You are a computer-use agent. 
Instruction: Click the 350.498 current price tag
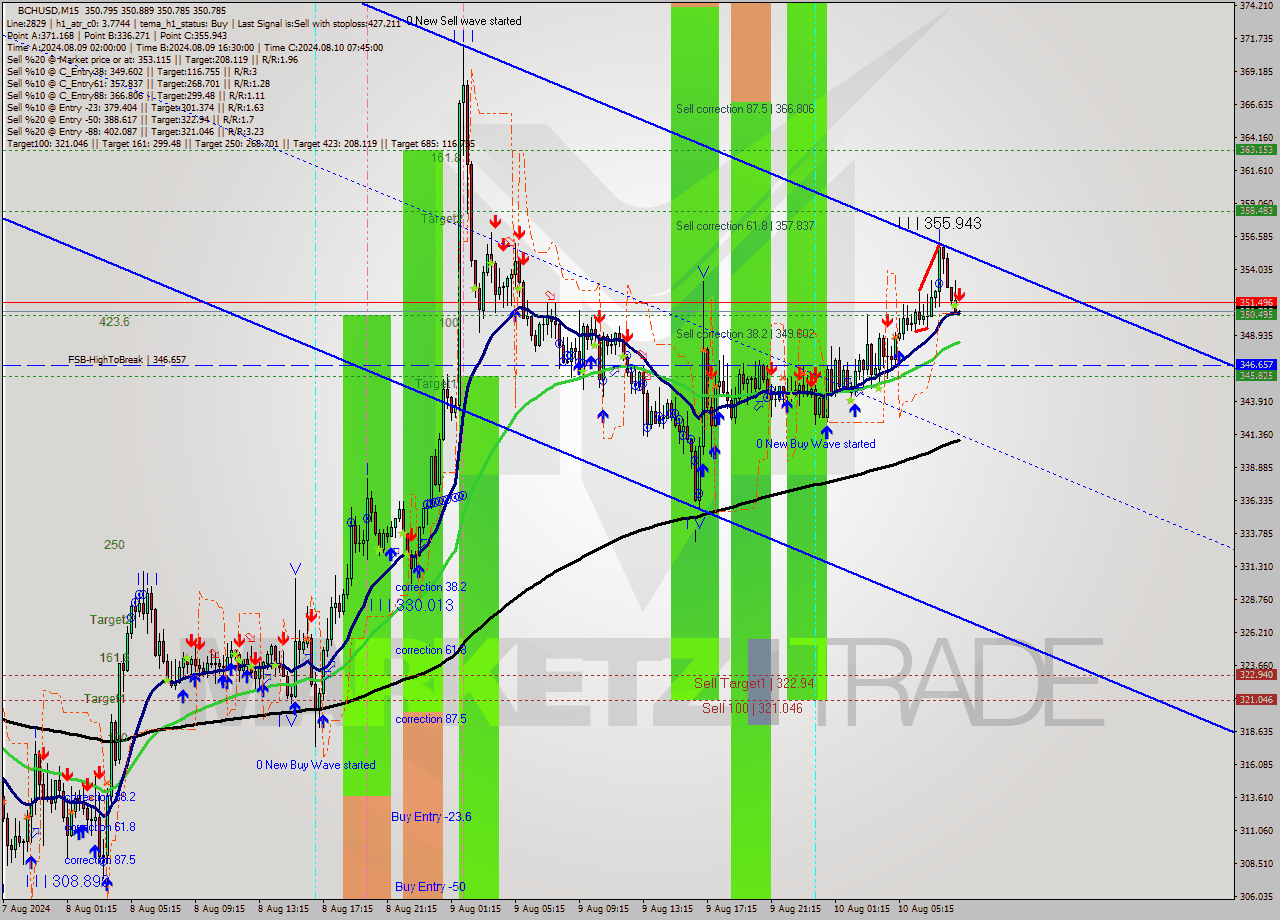(x=1256, y=314)
